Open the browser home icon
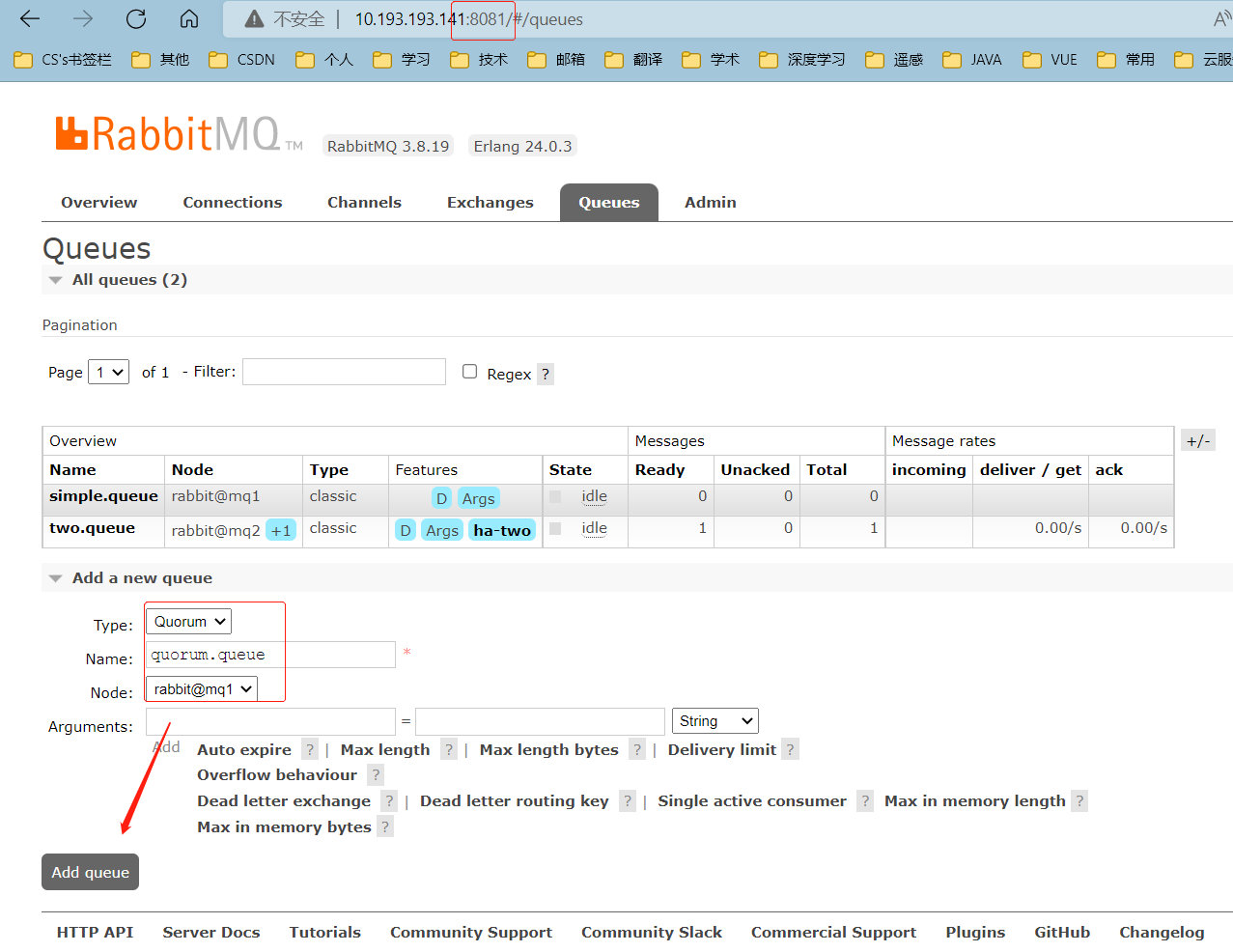This screenshot has width=1233, height=952. pyautogui.click(x=189, y=18)
